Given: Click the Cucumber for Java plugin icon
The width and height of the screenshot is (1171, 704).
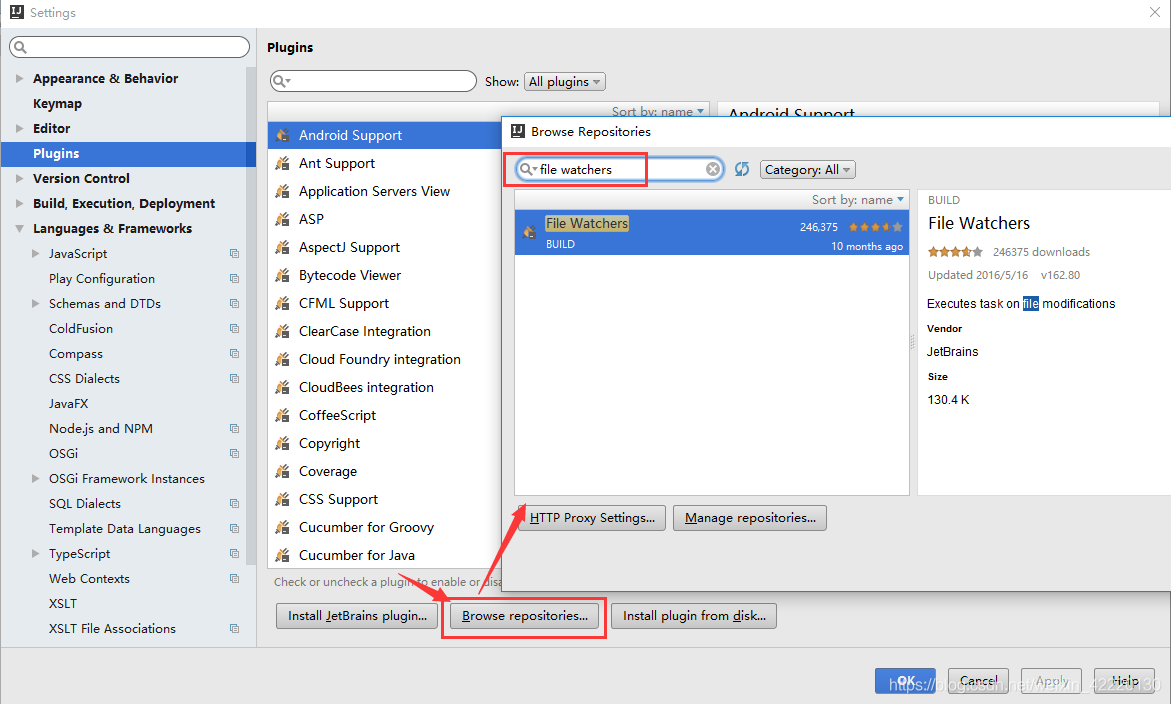Looking at the screenshot, I should coord(282,555).
